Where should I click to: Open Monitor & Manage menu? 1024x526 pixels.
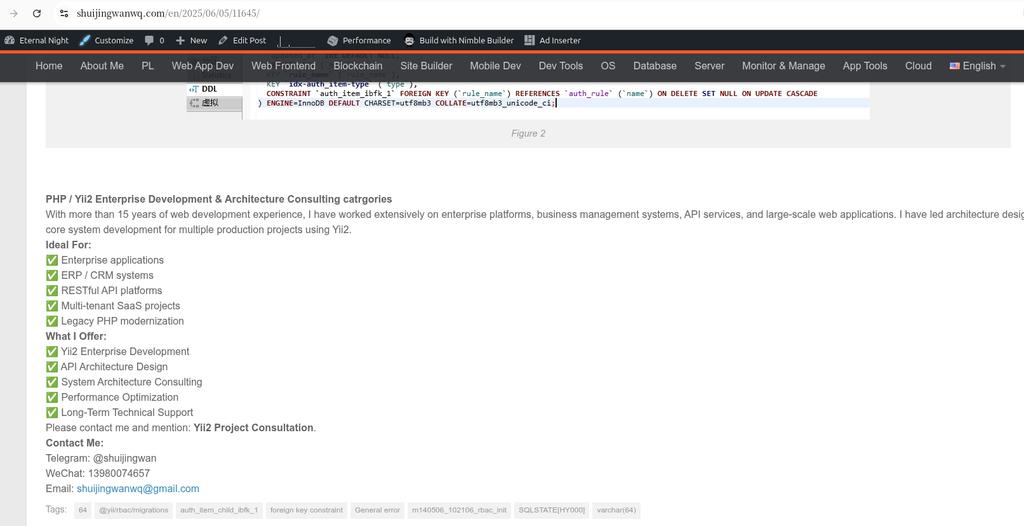click(x=784, y=66)
